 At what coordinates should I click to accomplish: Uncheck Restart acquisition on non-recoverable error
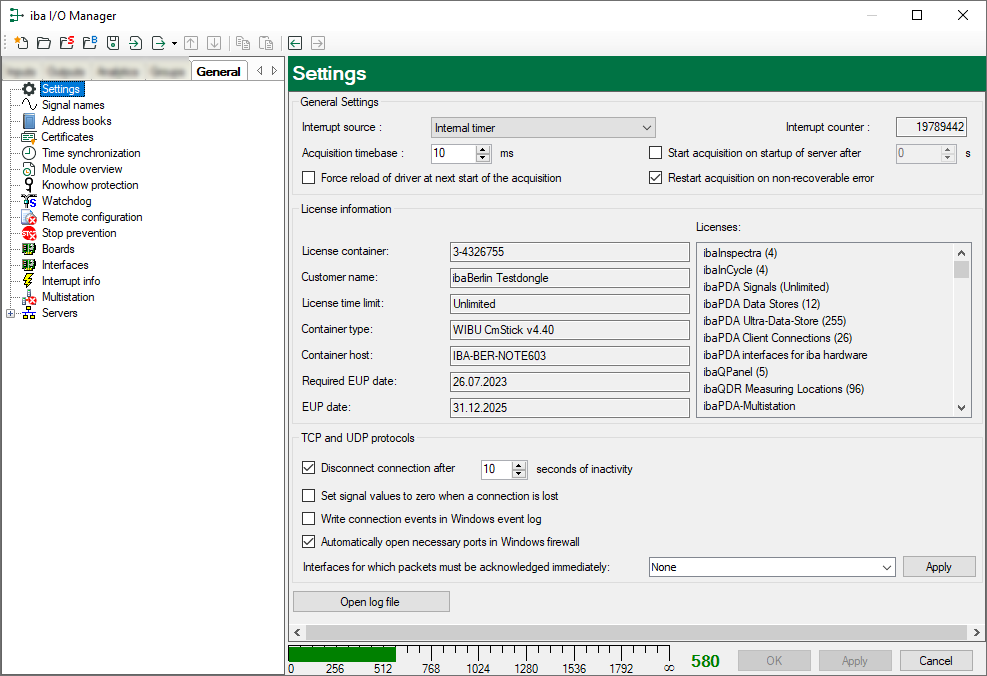[656, 178]
